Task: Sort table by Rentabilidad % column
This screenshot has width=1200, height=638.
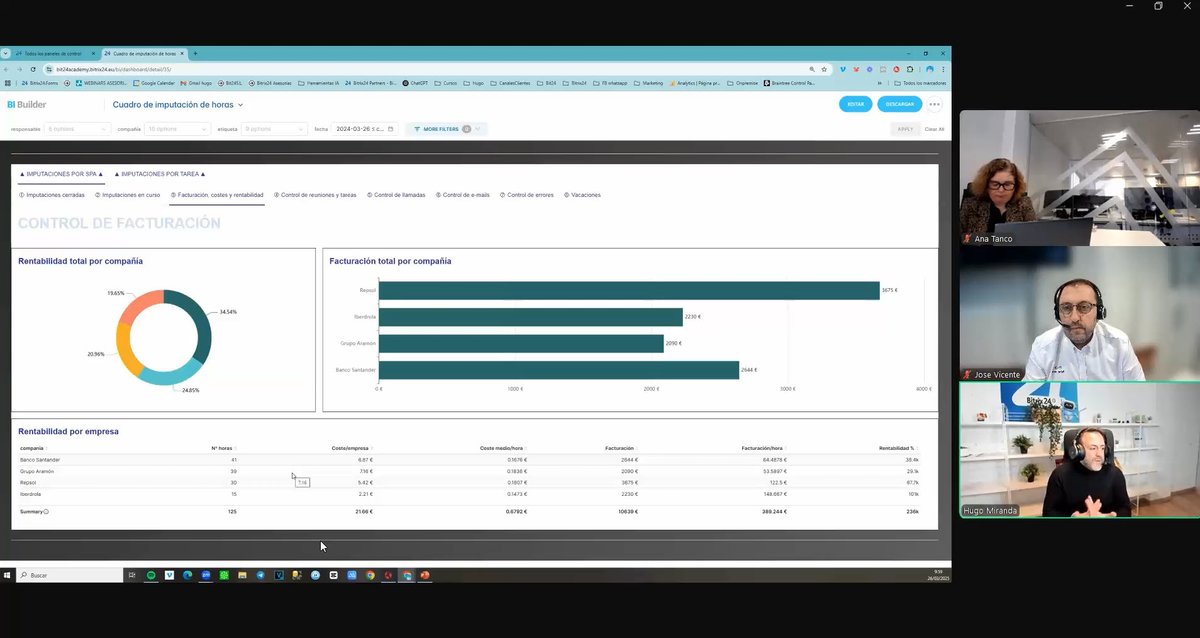Action: (897, 448)
